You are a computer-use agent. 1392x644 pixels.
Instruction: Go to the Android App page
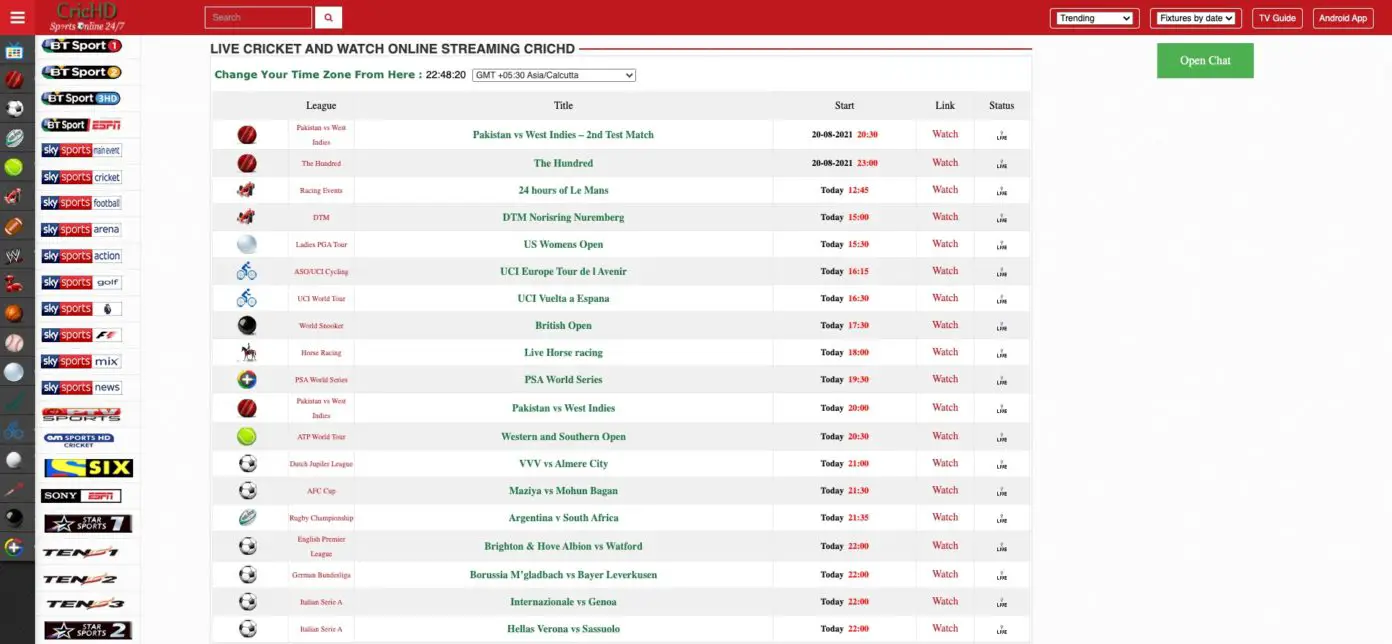[x=1343, y=17]
